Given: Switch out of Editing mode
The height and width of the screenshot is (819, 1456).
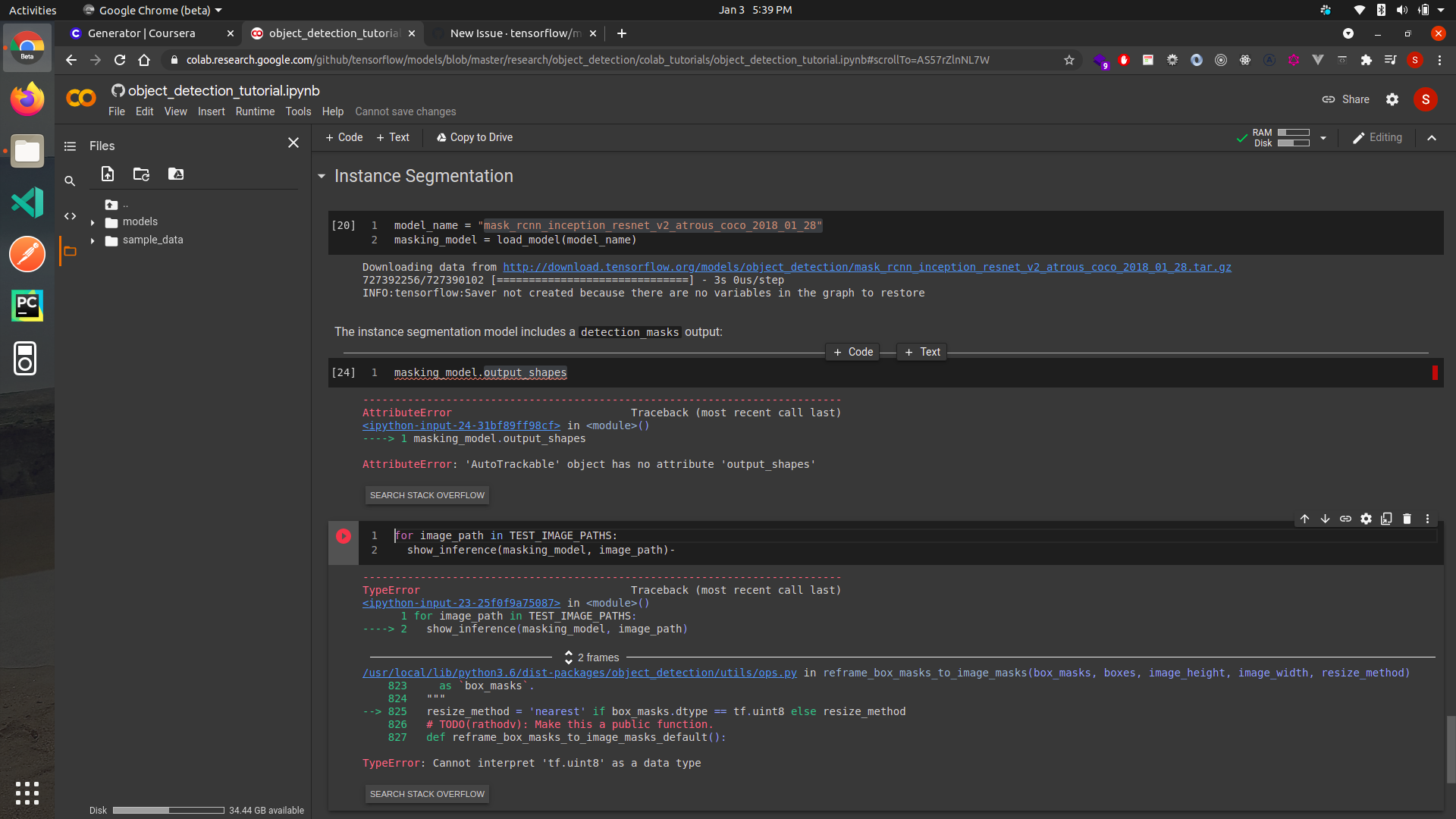Looking at the screenshot, I should pyautogui.click(x=1377, y=137).
